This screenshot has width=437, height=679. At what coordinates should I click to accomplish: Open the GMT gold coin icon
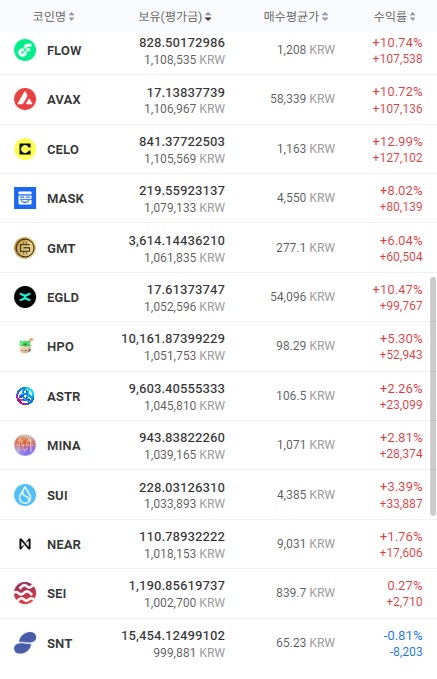coord(25,248)
